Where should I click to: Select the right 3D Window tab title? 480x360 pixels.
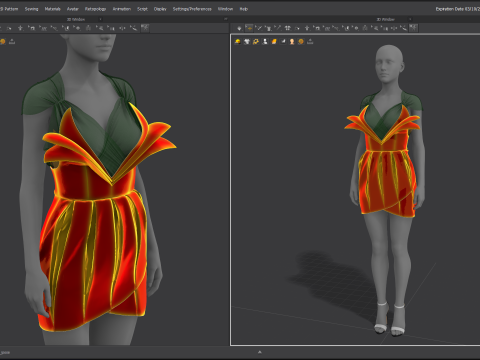(386, 19)
